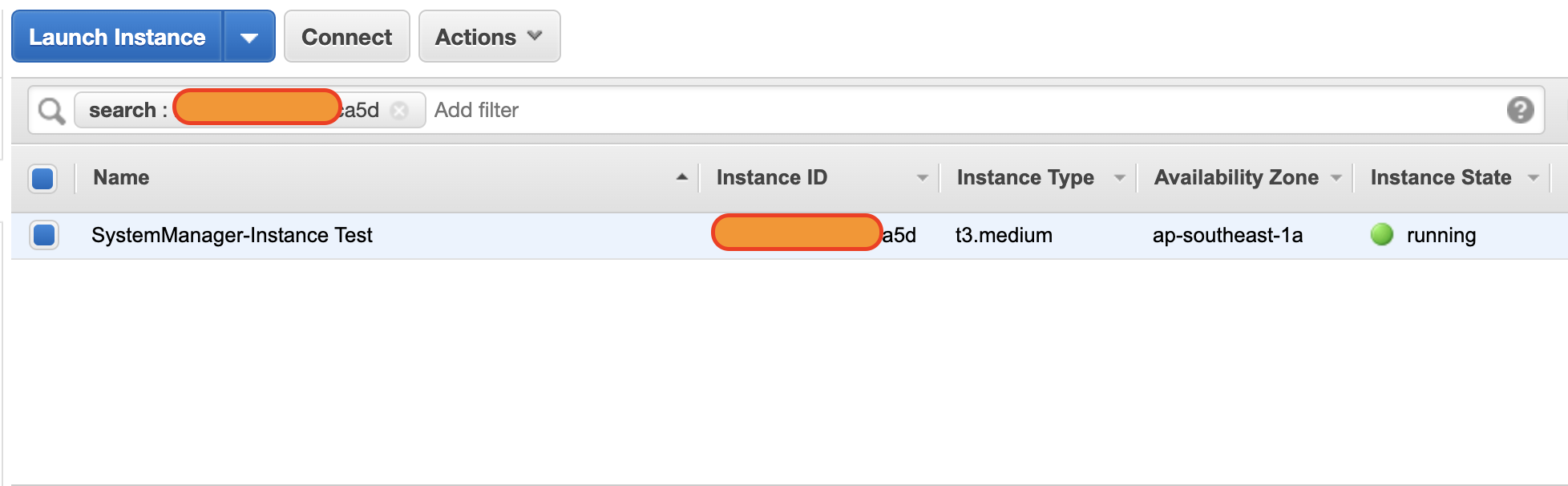This screenshot has width=1568, height=486.
Task: Click the green running status indicator
Action: 1381,235
